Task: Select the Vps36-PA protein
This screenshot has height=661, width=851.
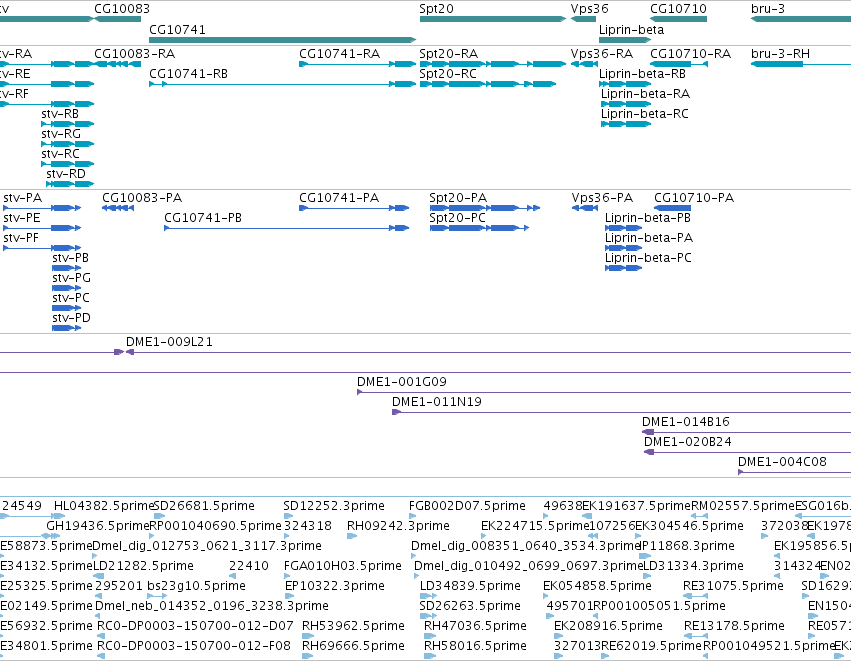Action: [585, 208]
